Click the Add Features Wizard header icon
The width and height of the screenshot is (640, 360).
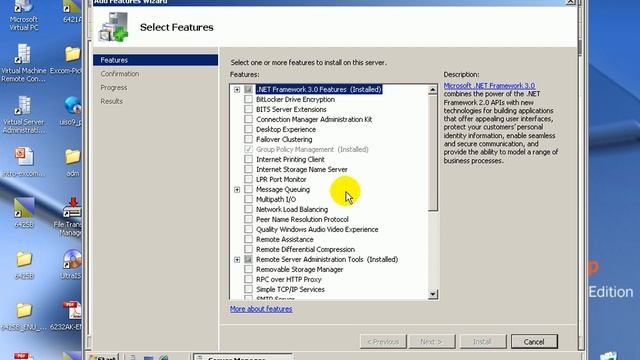113,27
